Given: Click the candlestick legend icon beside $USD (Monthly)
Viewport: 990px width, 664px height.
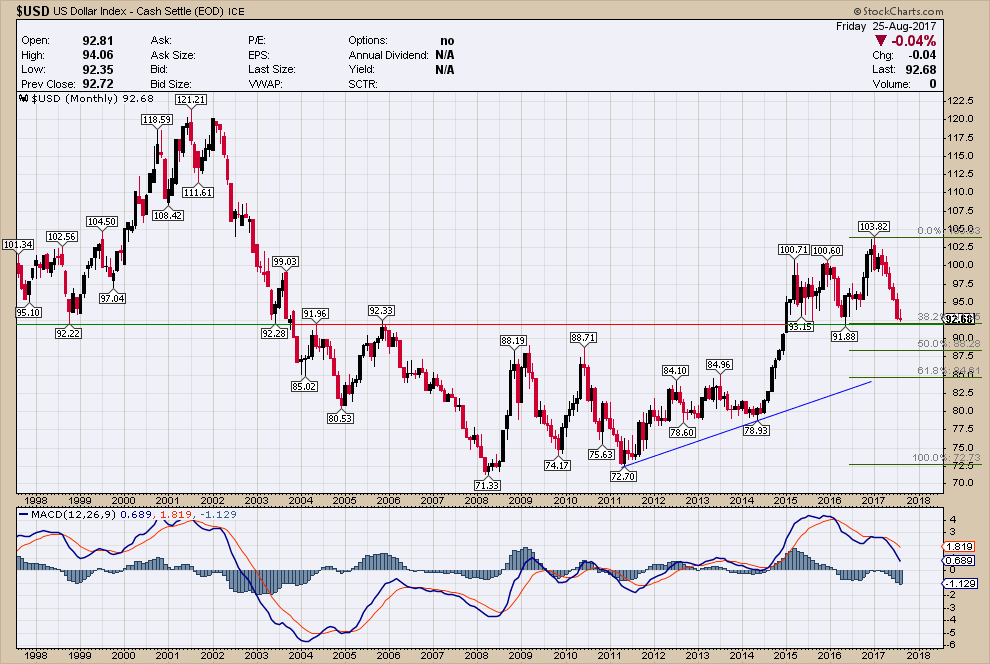Looking at the screenshot, I should (x=24, y=99).
